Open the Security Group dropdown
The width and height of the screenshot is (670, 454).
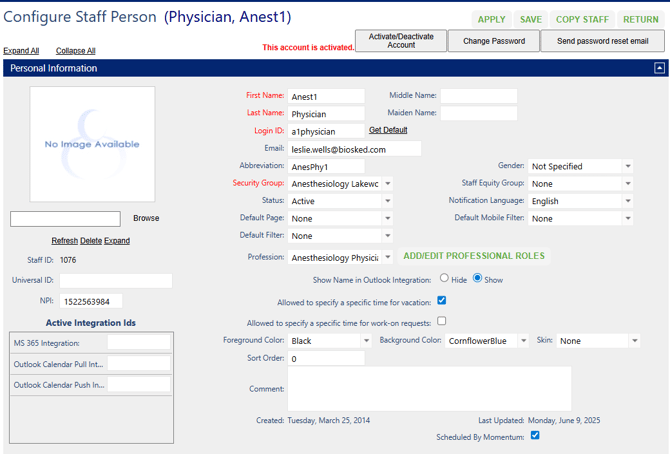[x=341, y=184]
